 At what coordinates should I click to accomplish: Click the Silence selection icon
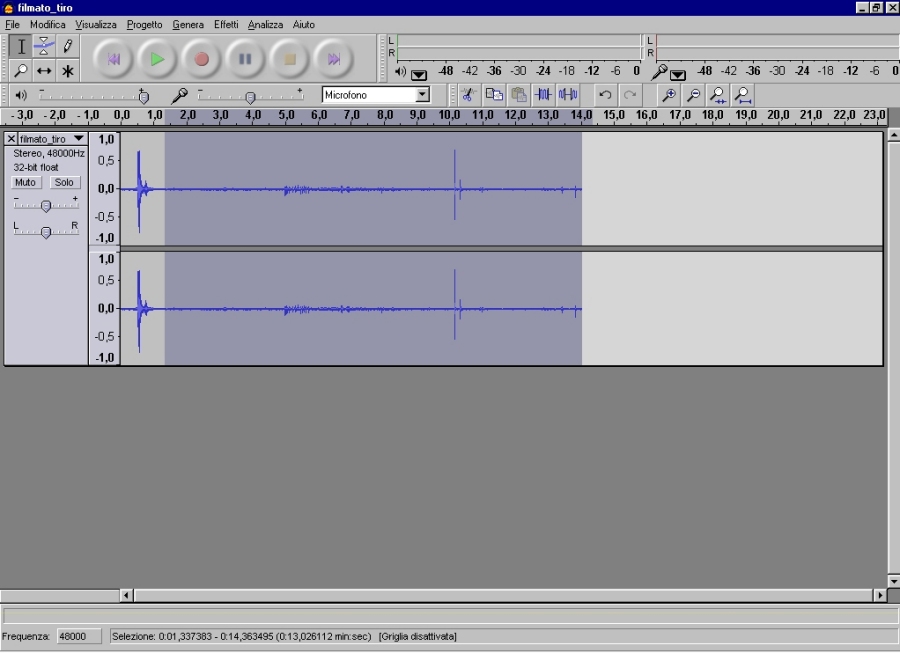(x=568, y=95)
